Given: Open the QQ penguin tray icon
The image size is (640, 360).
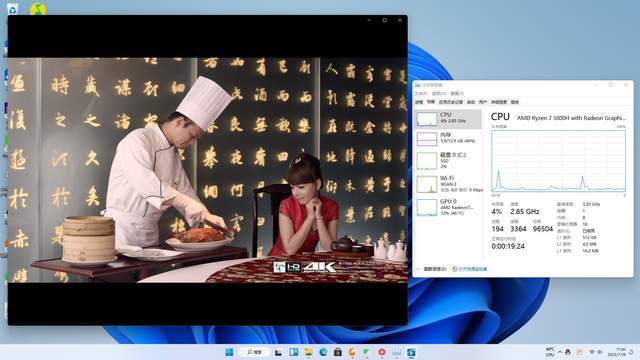Looking at the screenshot, I should click(x=568, y=352).
